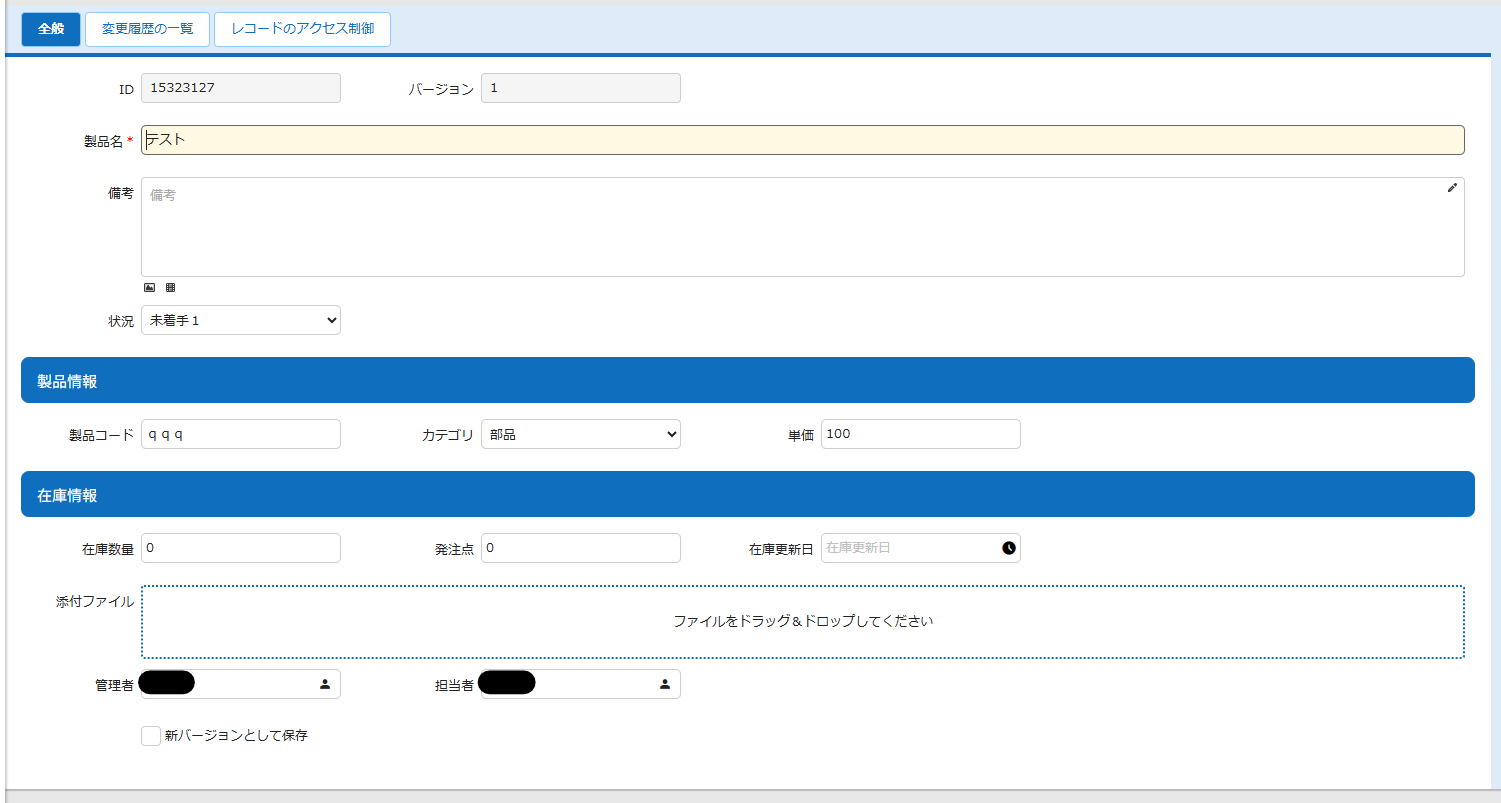Open the 状況 dropdown showing 未着手１
Viewport: 1501px width, 803px height.
[x=241, y=320]
